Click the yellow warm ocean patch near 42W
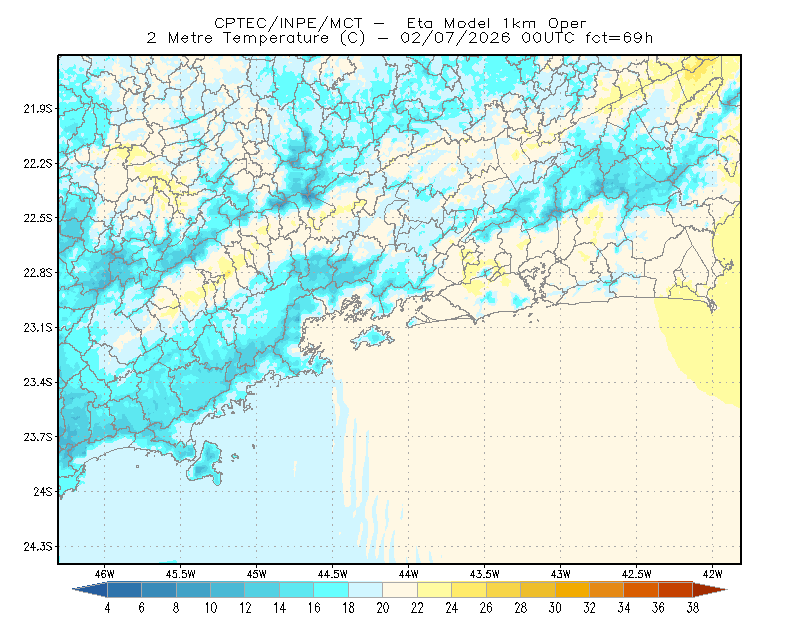 (x=707, y=342)
